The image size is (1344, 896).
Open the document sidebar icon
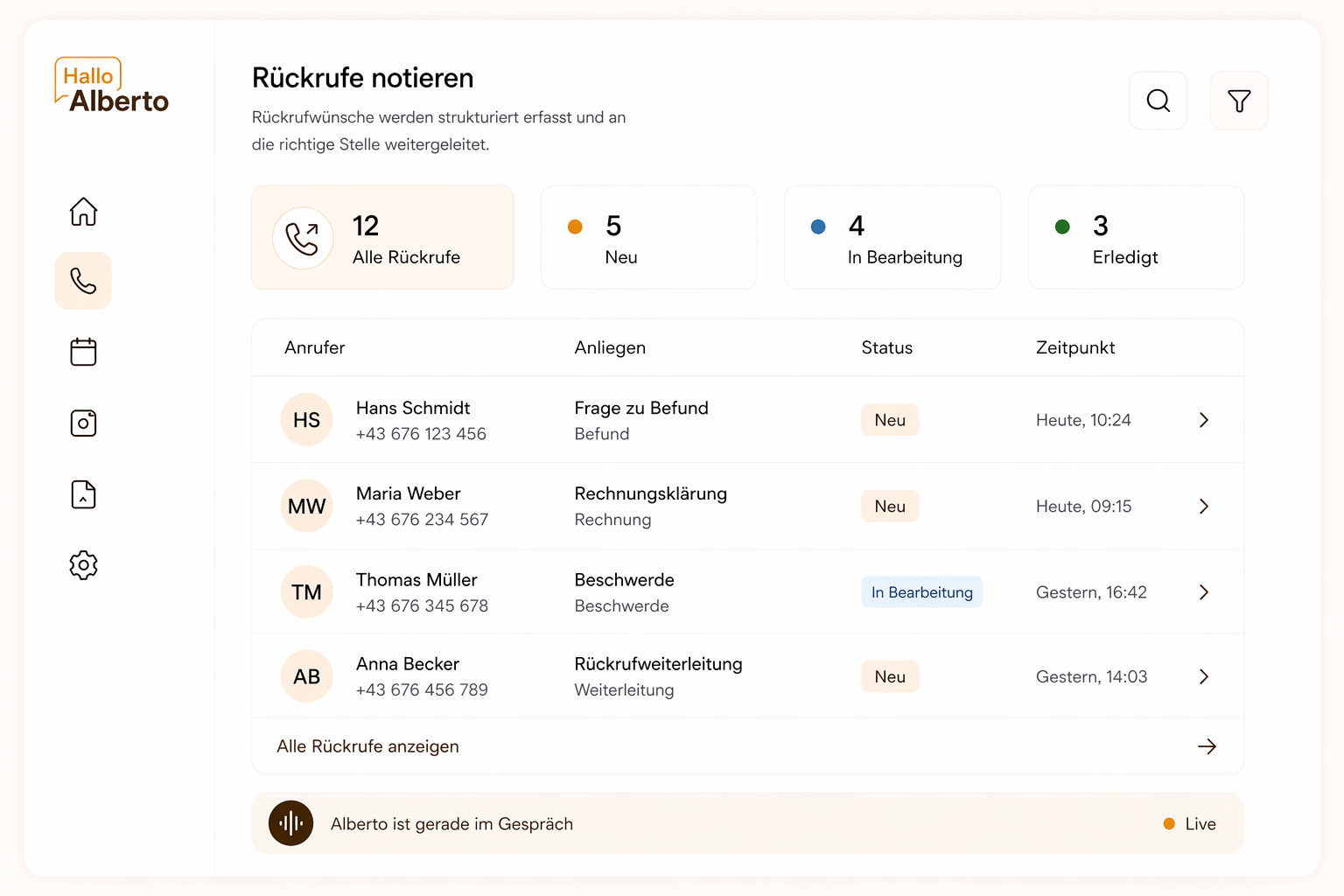click(x=83, y=494)
